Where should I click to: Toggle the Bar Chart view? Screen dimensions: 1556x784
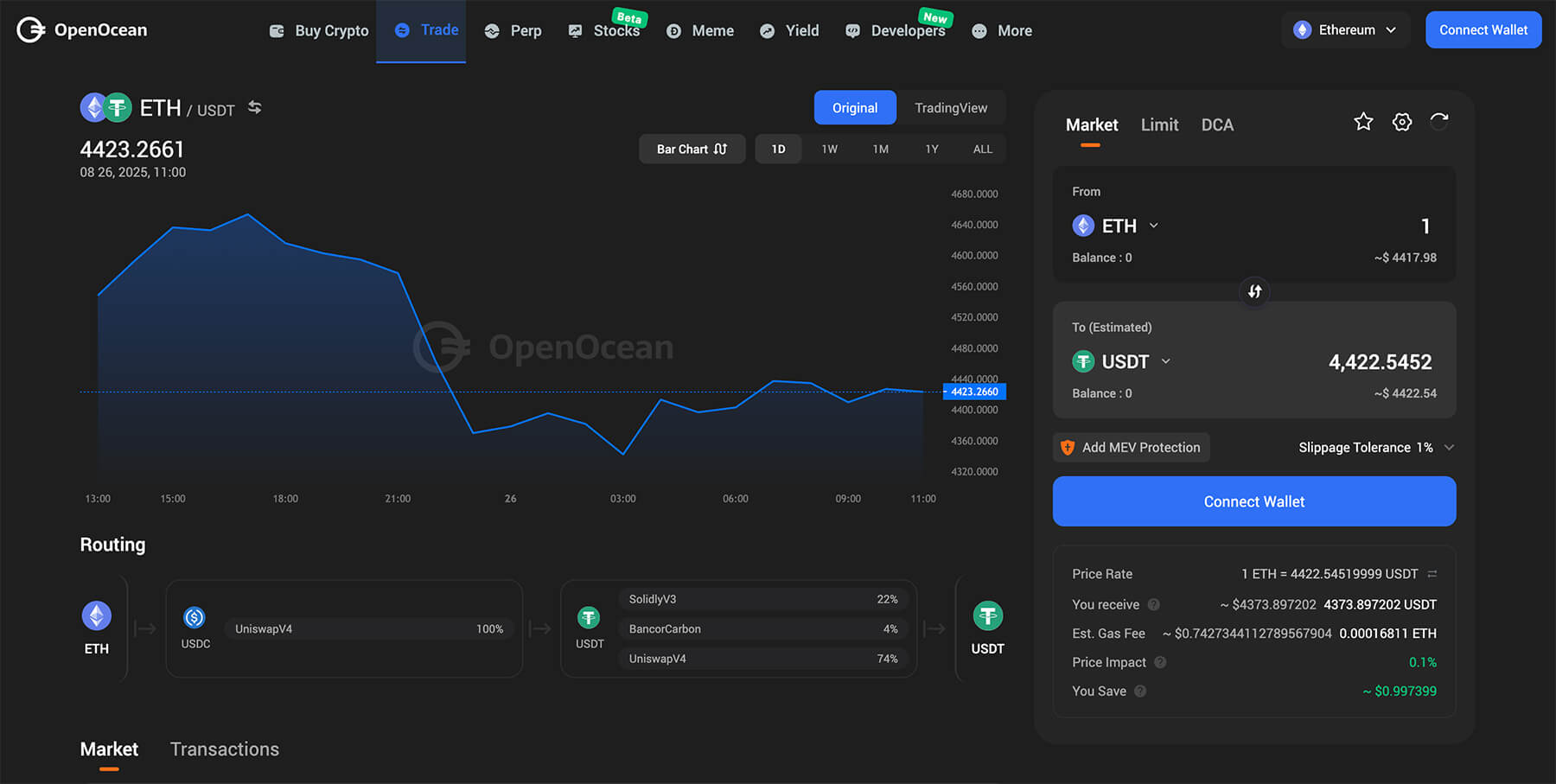[692, 148]
